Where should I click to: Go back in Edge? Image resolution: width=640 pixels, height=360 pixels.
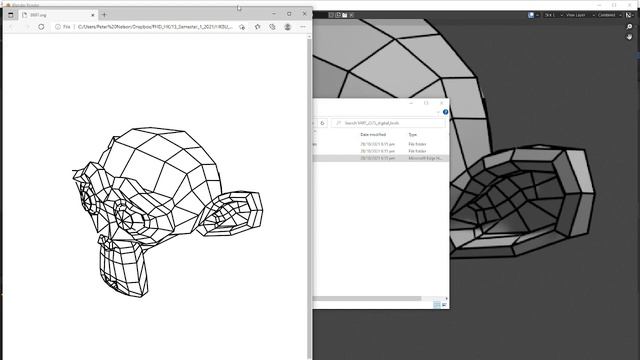11,27
